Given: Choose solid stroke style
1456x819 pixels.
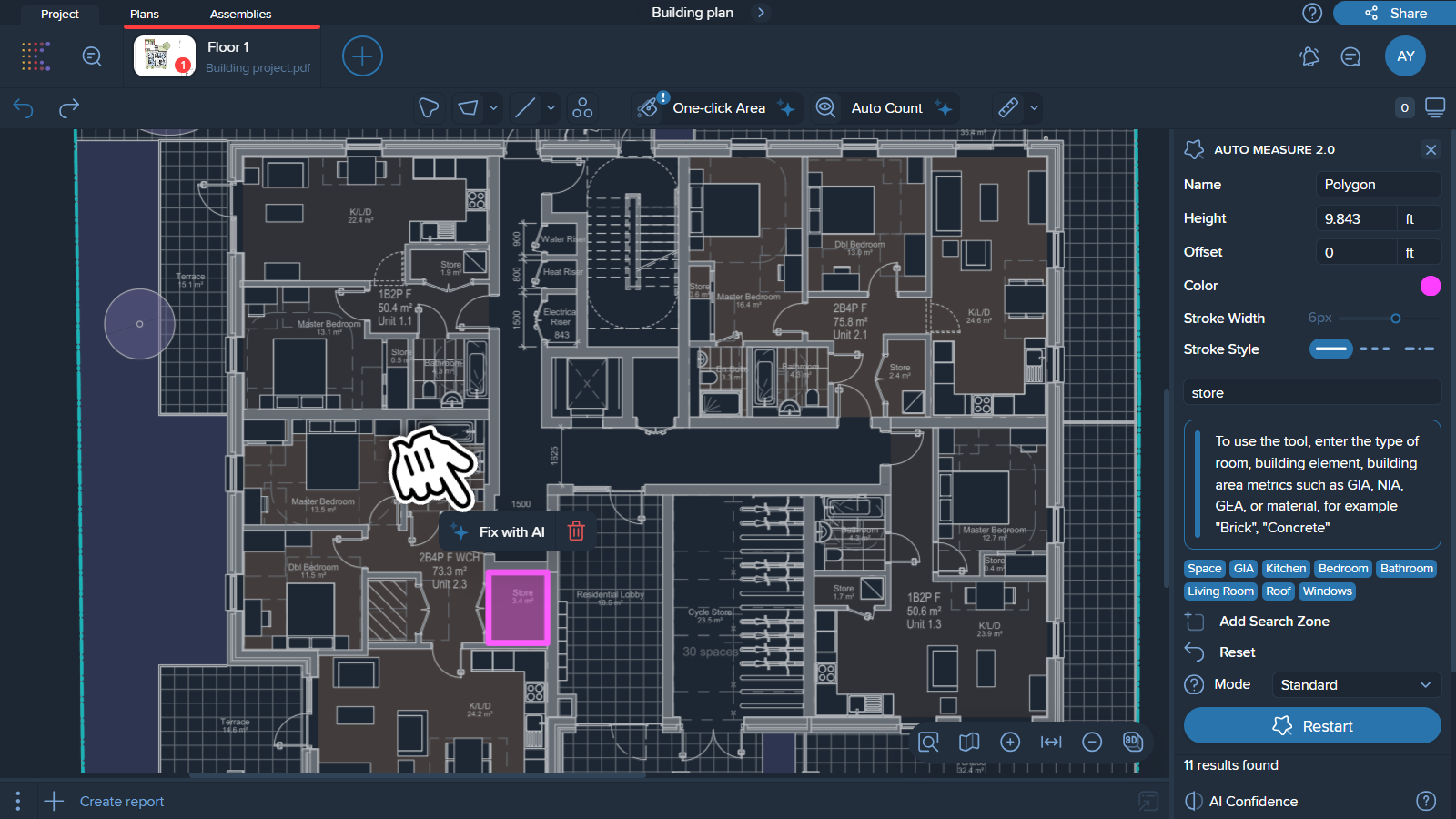Looking at the screenshot, I should 1331,349.
